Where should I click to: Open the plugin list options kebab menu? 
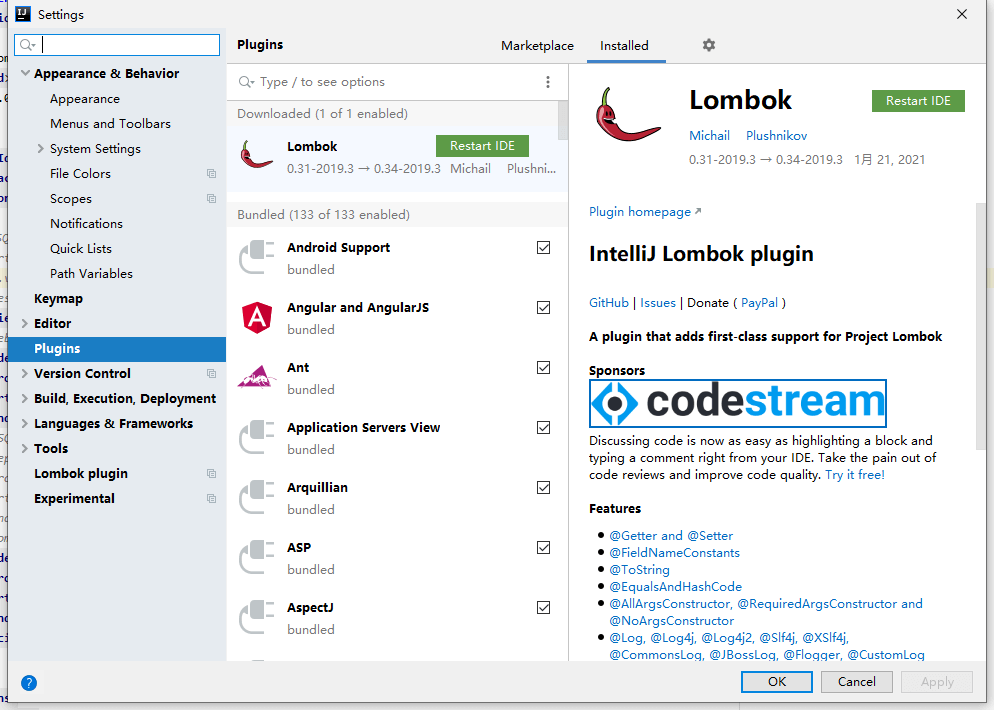[x=548, y=82]
